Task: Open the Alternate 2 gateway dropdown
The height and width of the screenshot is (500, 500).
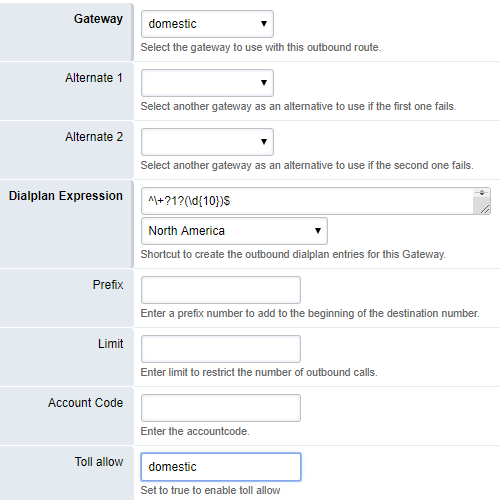Action: click(x=207, y=142)
